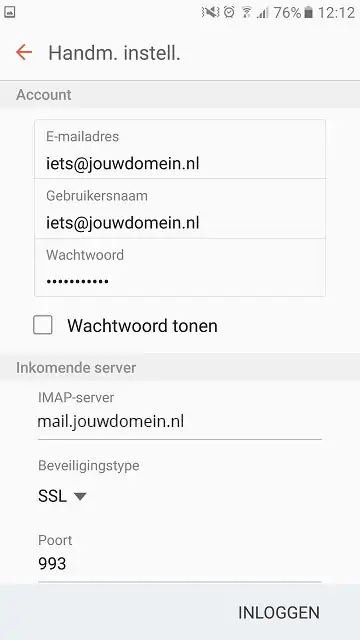
Task: Tap the battery icon in status bar
Action: (x=309, y=13)
